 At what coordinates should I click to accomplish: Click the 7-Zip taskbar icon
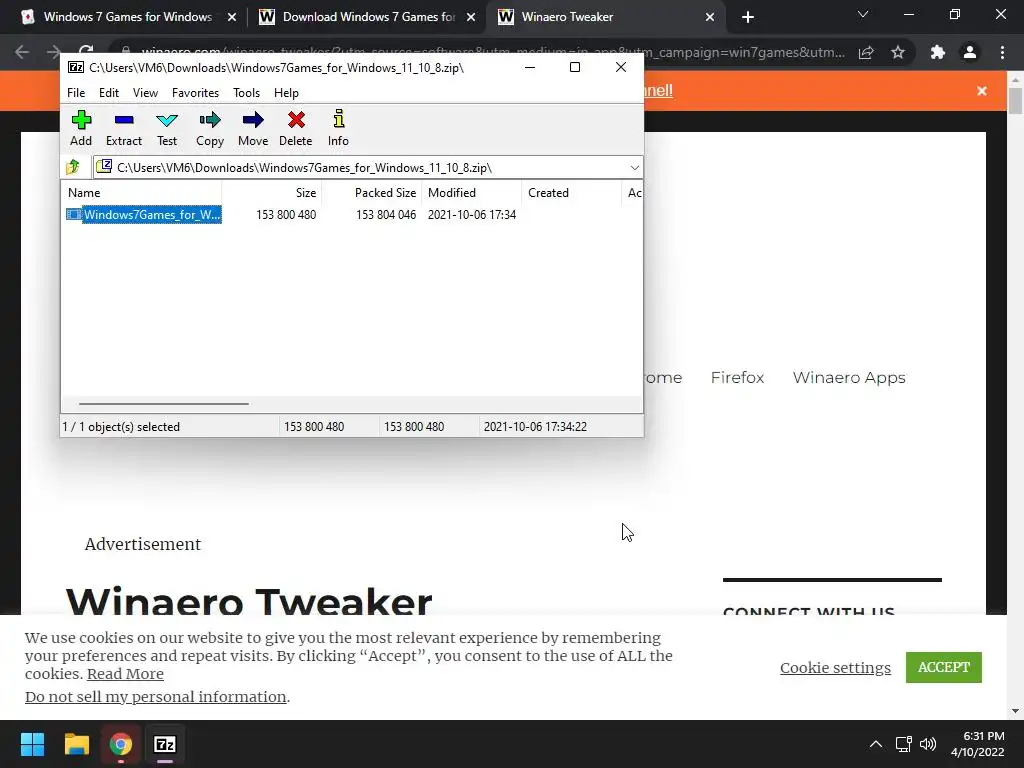click(x=165, y=744)
